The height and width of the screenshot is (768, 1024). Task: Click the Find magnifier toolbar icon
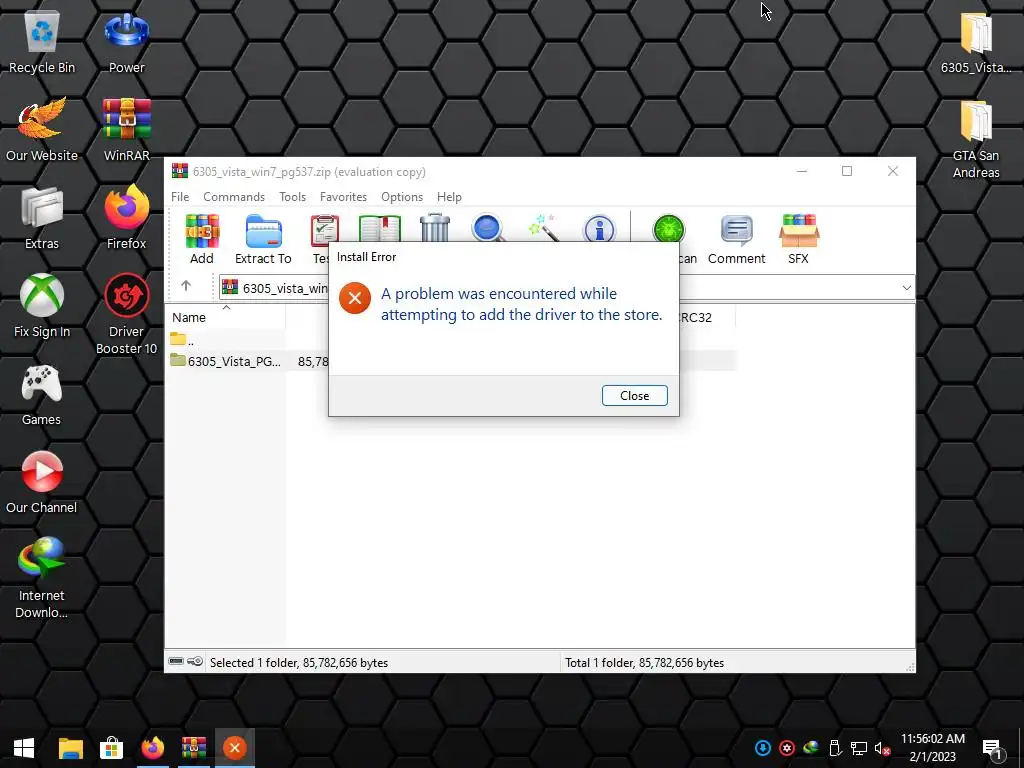coord(488,228)
